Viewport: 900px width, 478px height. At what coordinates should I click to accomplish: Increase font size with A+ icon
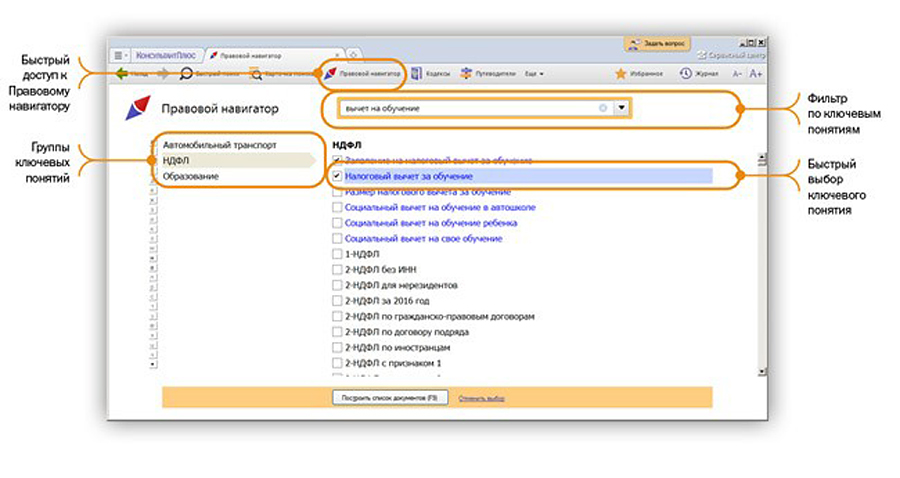755,74
